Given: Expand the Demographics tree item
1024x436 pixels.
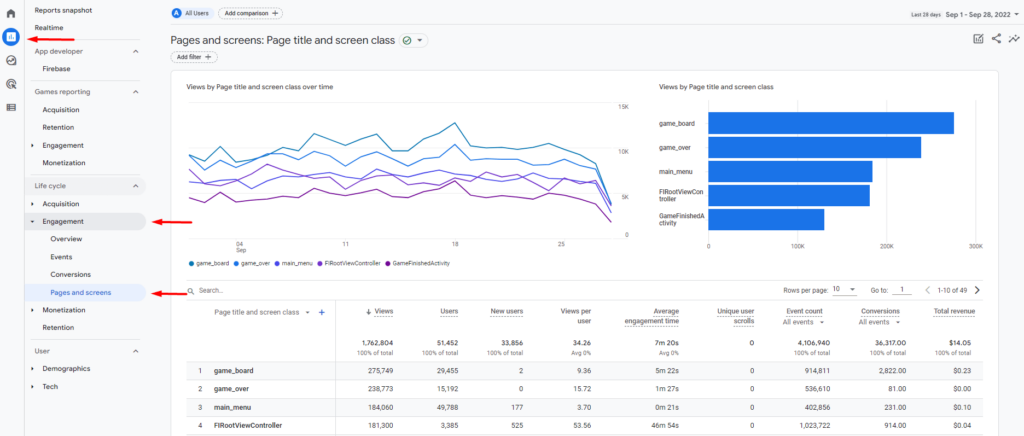Looking at the screenshot, I should point(33,369).
